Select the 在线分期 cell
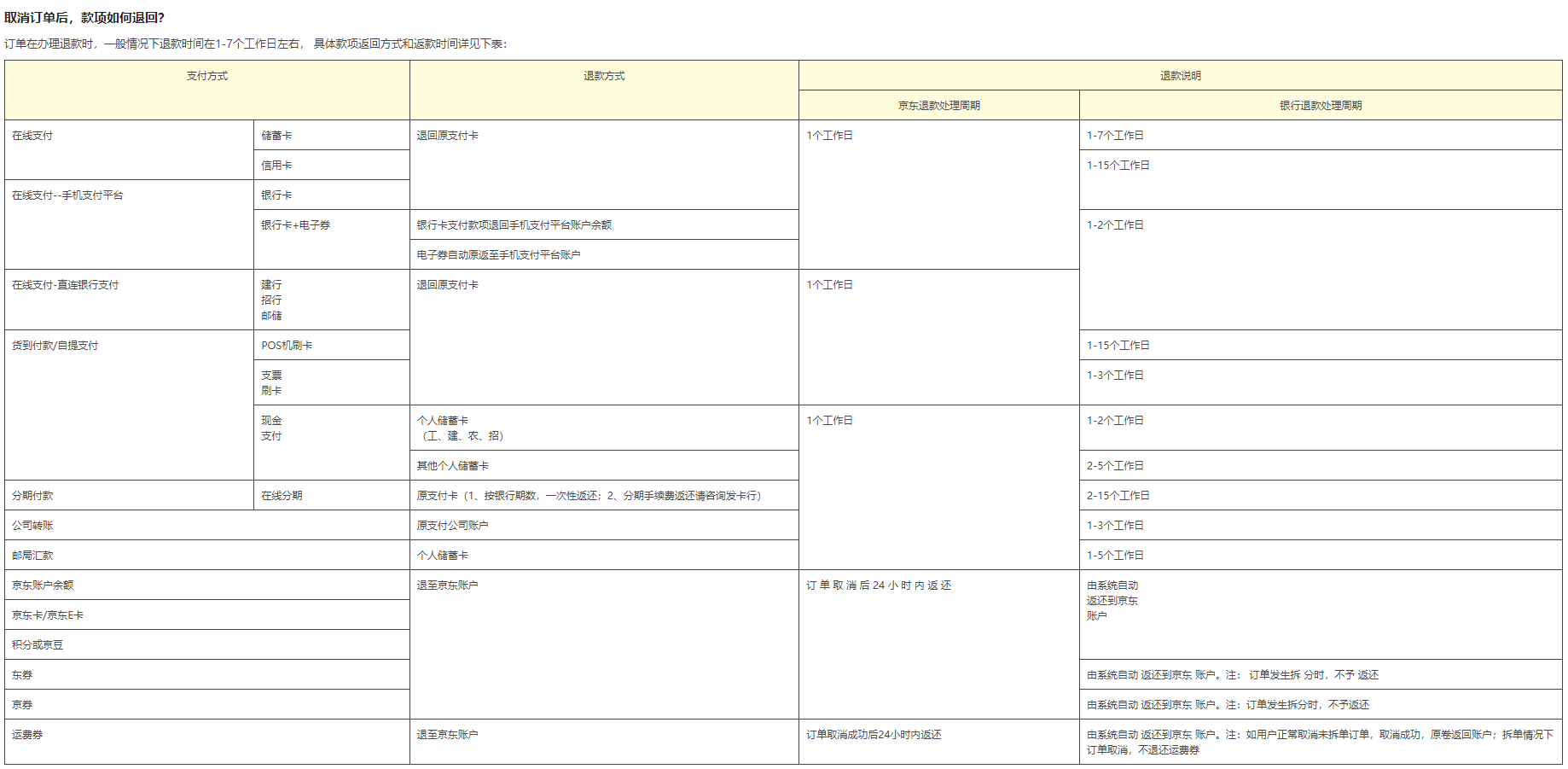 (282, 496)
